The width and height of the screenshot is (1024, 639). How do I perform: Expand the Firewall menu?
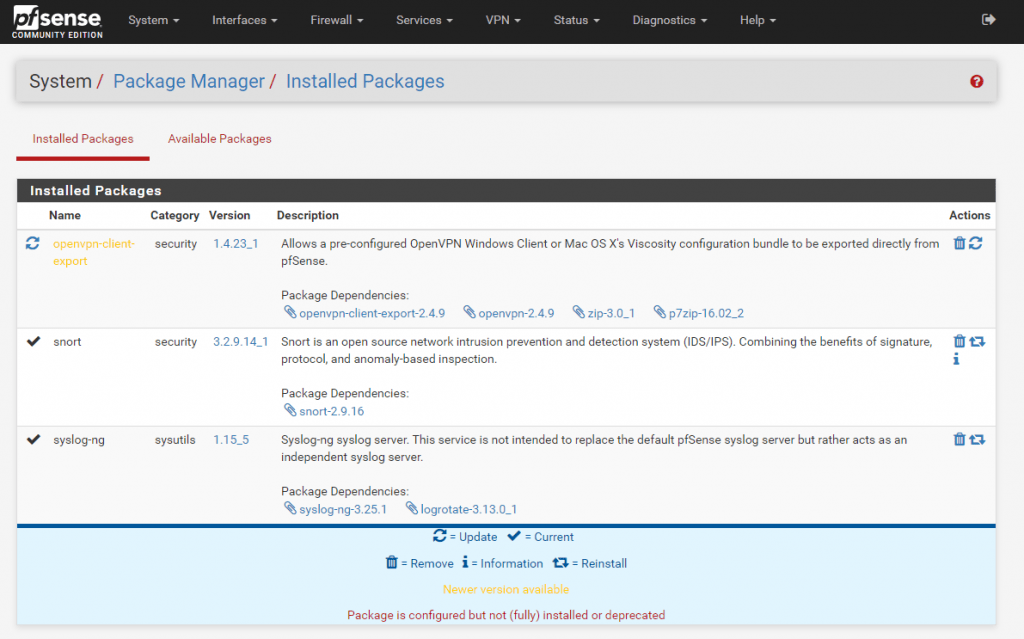(336, 20)
